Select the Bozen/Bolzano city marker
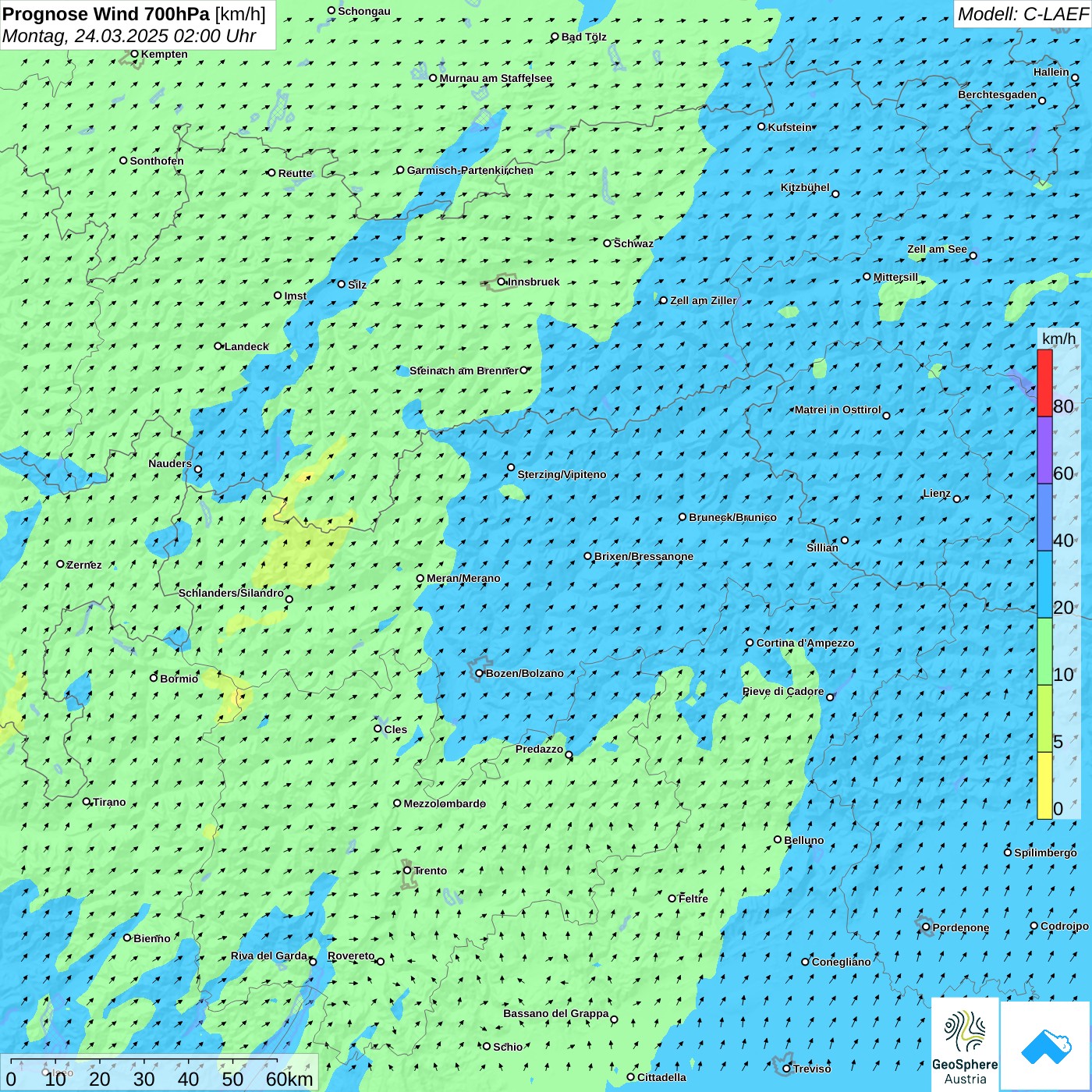The width and height of the screenshot is (1092, 1092). [479, 673]
